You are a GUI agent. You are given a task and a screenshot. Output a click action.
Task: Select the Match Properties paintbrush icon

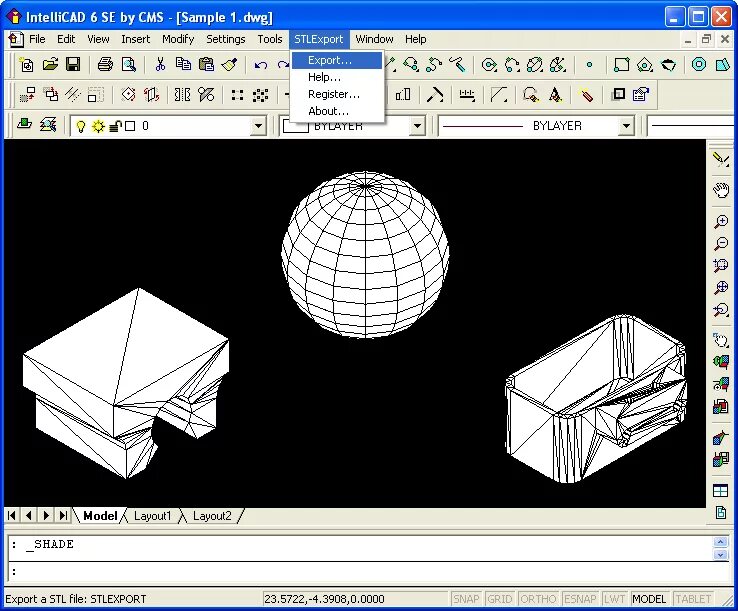click(x=229, y=64)
